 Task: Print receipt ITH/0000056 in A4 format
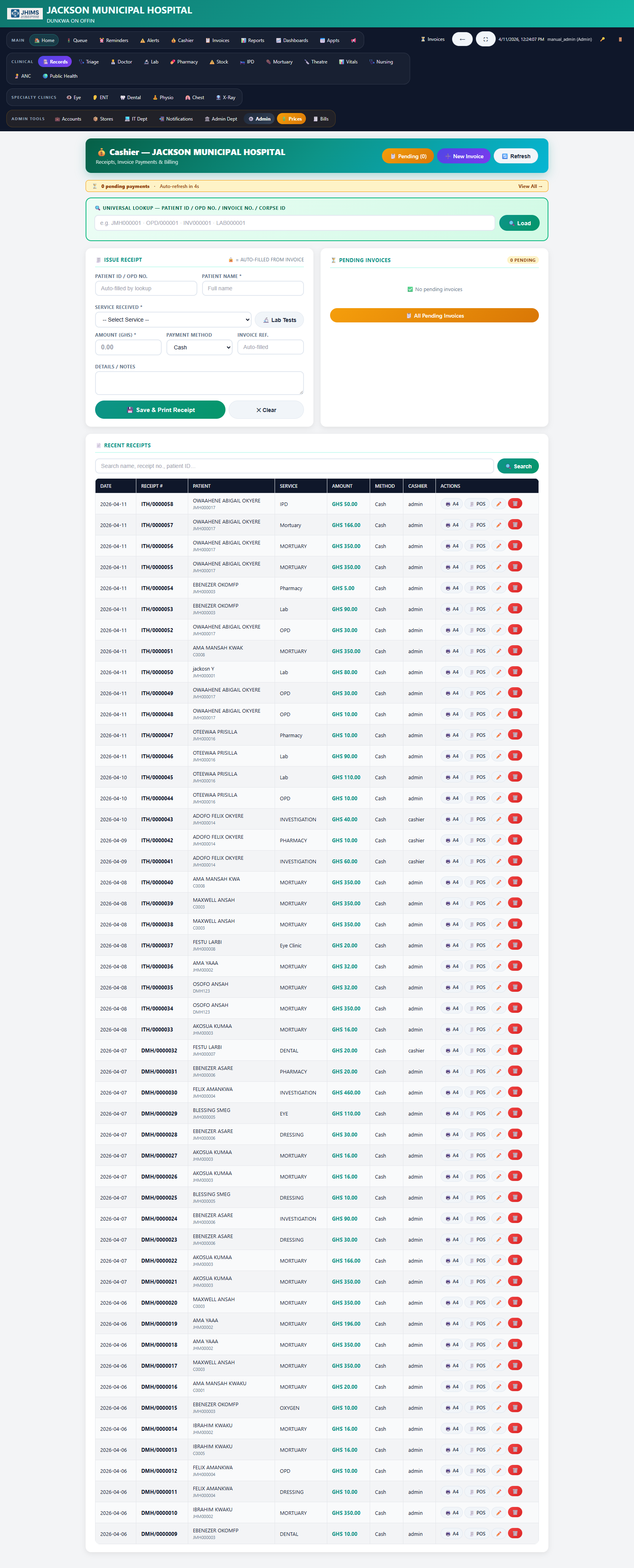[451, 546]
